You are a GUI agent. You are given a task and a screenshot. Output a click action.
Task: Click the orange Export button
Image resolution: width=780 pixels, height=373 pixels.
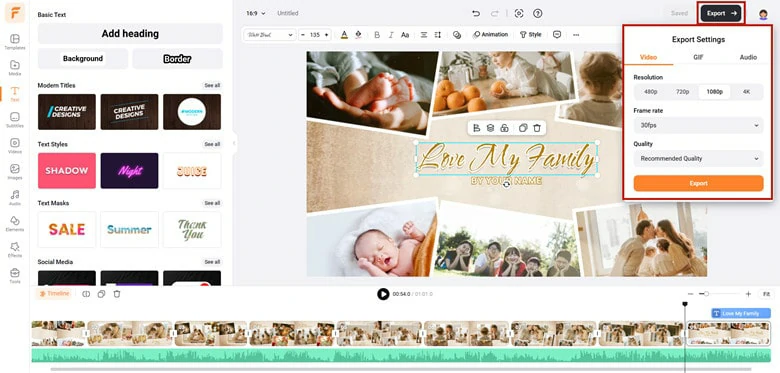click(698, 184)
